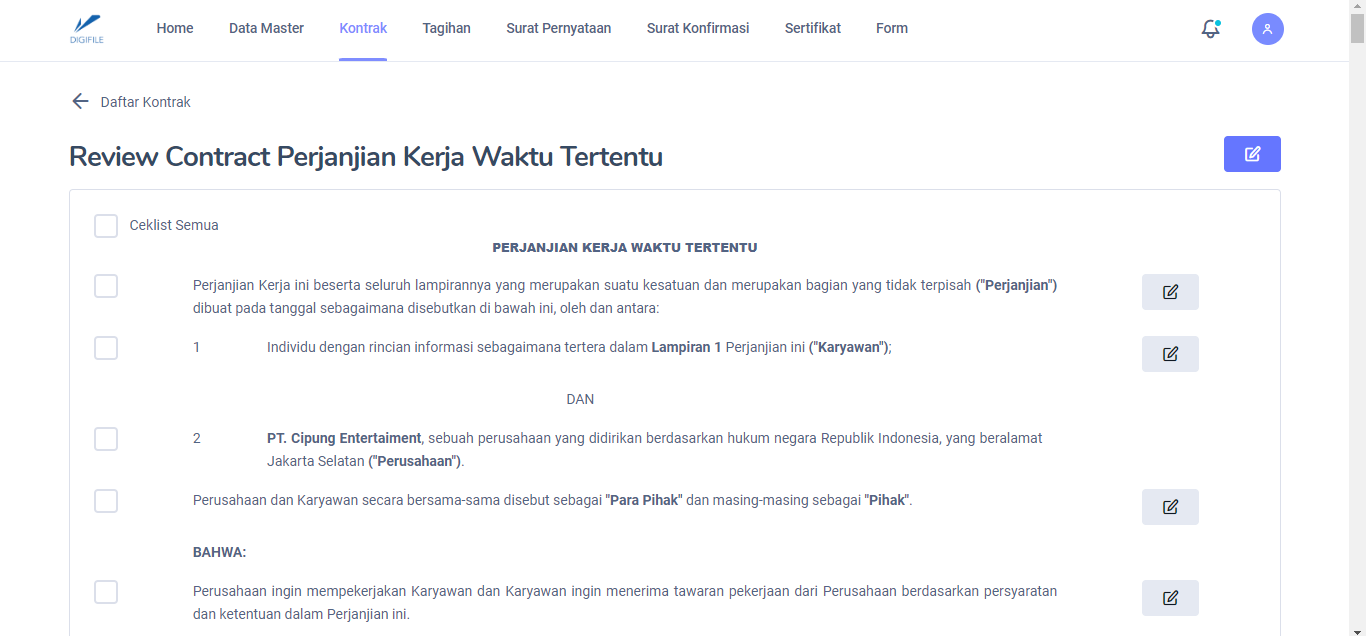Screen dimensions: 1366x636
Task: Open the user profile avatar
Action: [x=1267, y=29]
